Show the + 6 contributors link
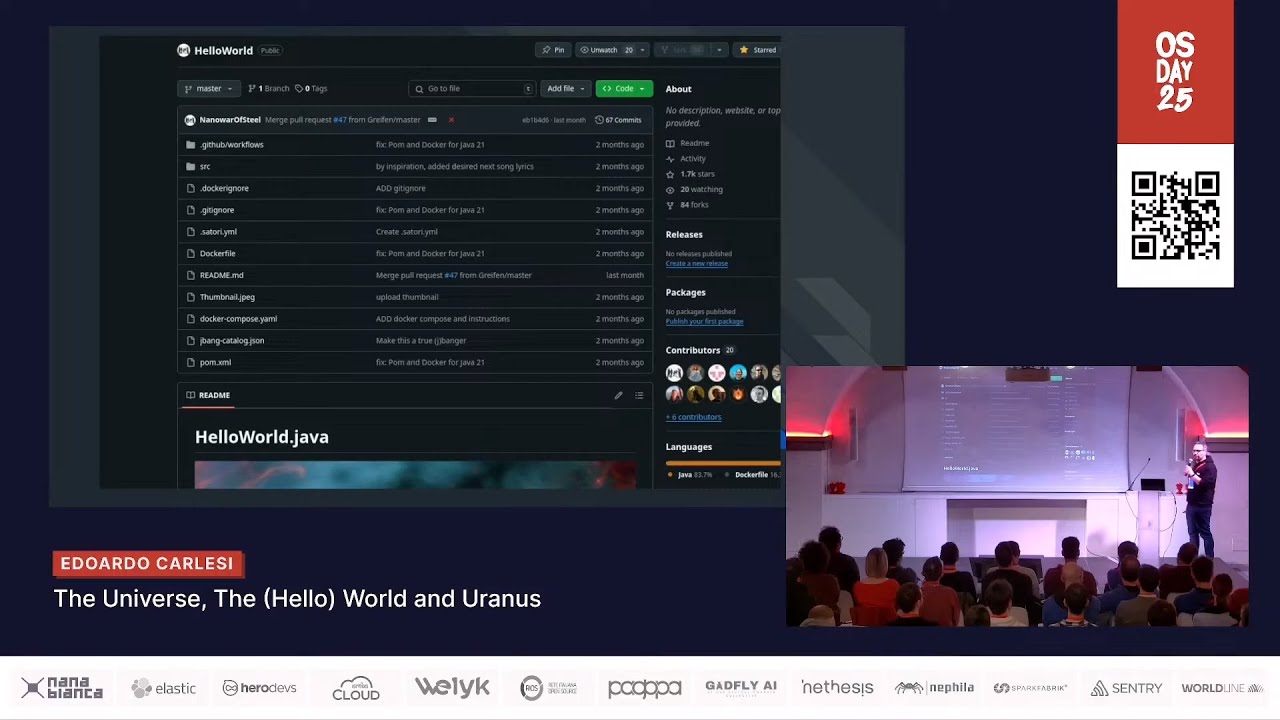Screen dimensions: 1280x720 pos(694,417)
